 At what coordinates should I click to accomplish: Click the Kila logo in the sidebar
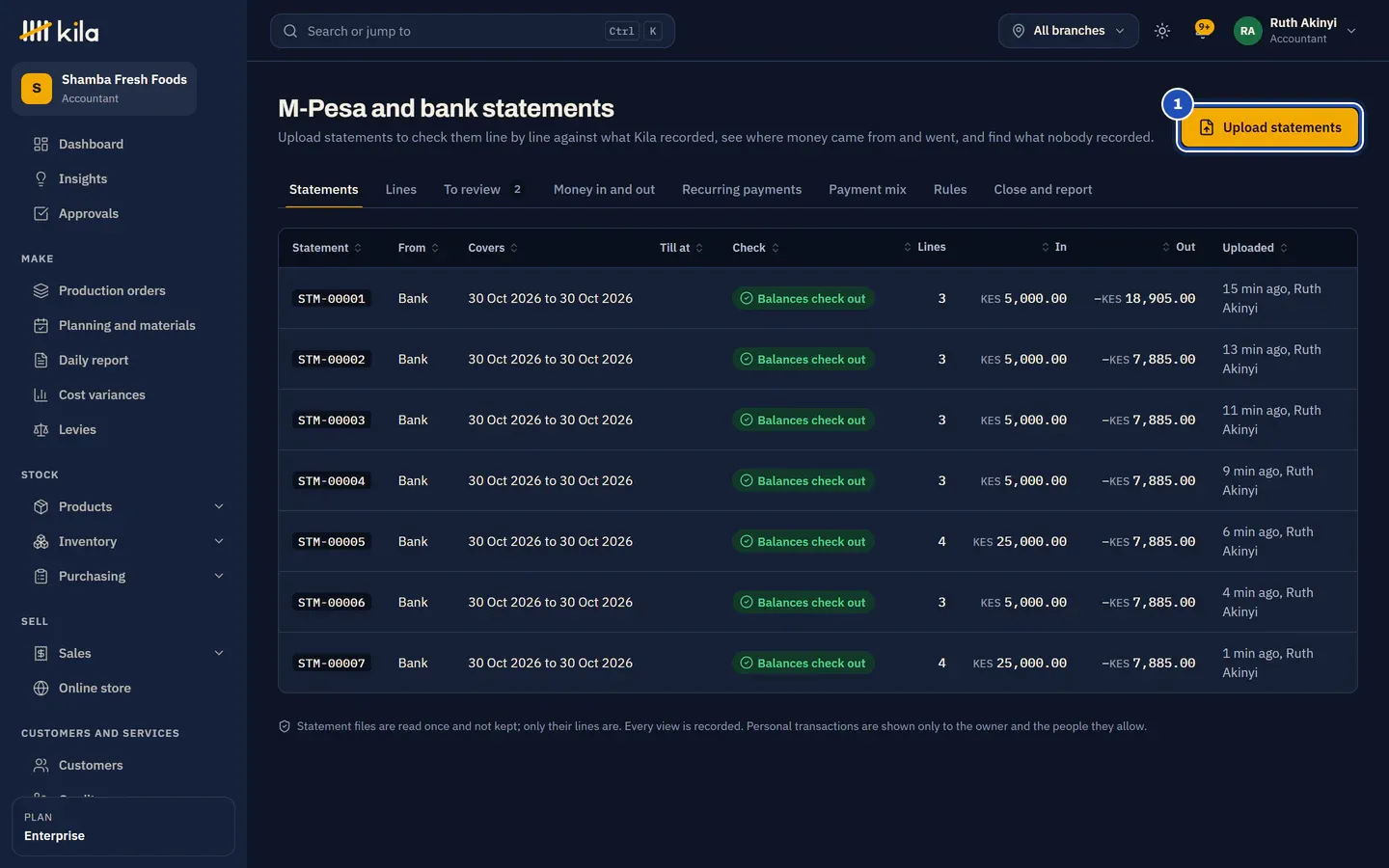(x=60, y=31)
